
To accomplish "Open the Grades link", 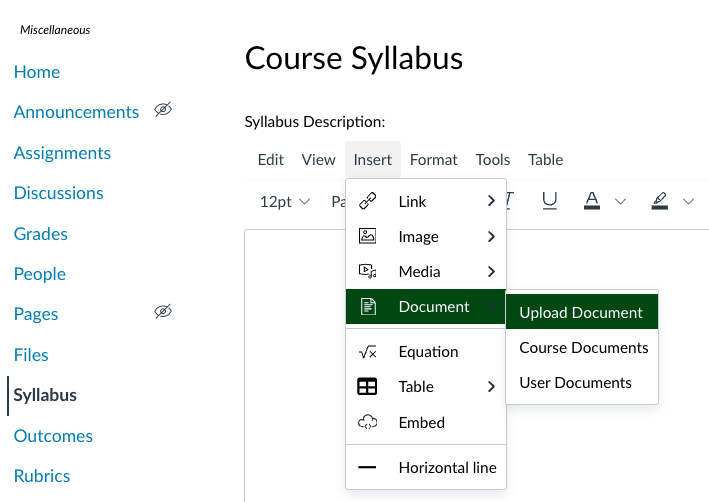I will tap(40, 234).
